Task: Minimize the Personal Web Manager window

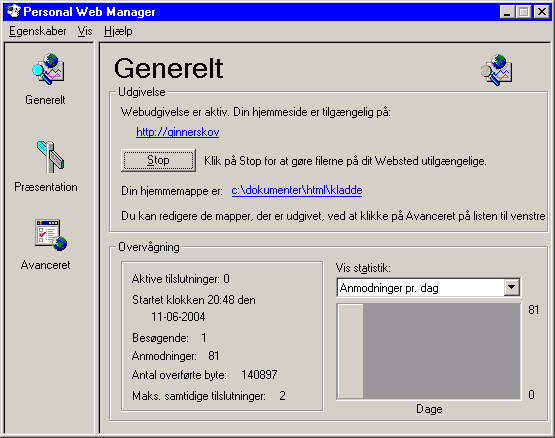Action: pyautogui.click(x=507, y=12)
